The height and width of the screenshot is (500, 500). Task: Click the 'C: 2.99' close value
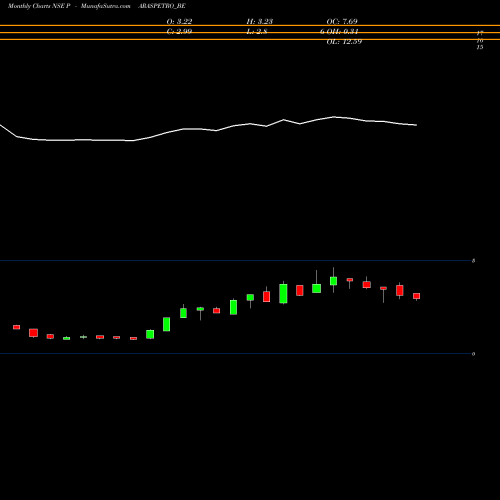coord(179,32)
